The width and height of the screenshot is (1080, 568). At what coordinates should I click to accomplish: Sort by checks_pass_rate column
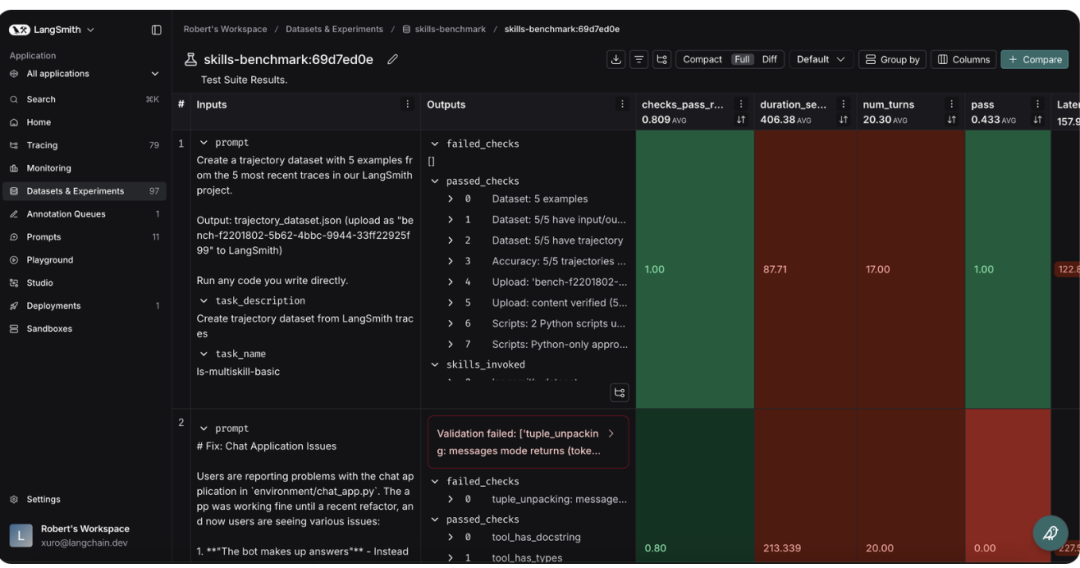[x=741, y=120]
